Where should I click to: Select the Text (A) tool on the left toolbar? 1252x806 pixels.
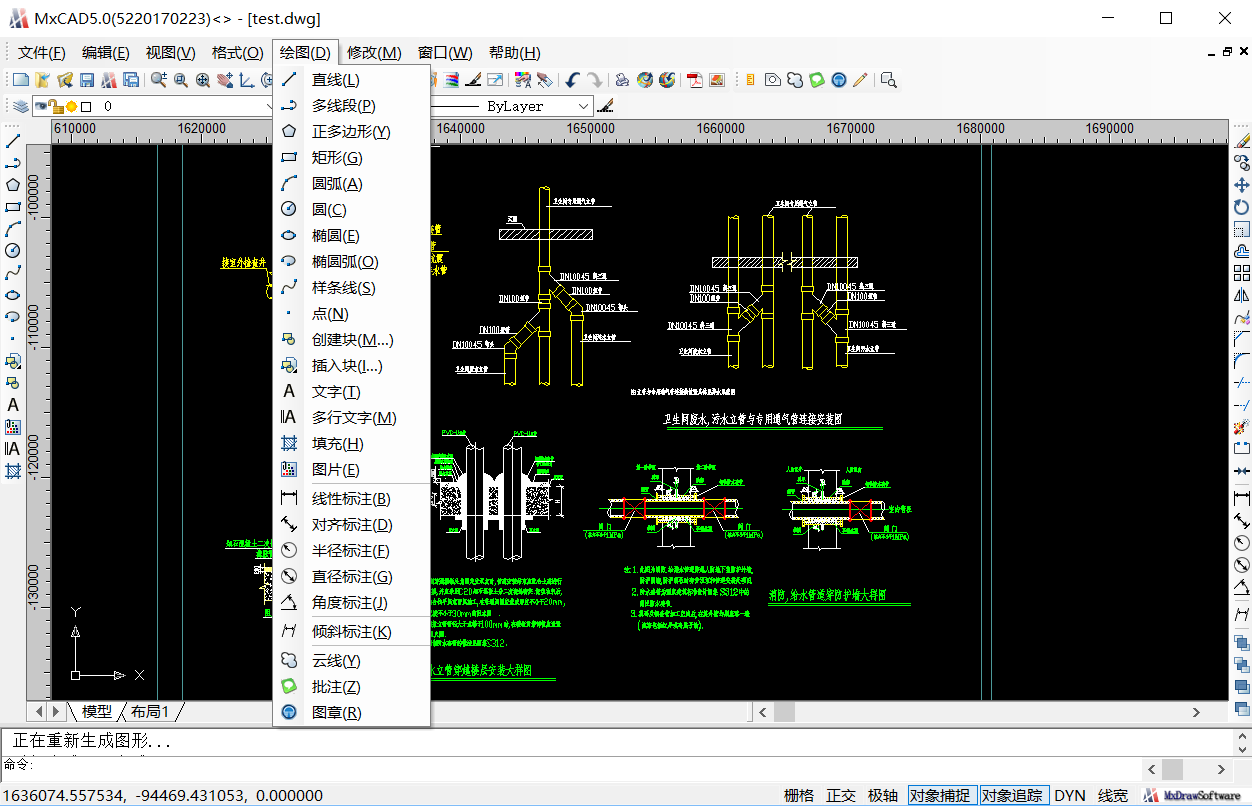(x=13, y=404)
